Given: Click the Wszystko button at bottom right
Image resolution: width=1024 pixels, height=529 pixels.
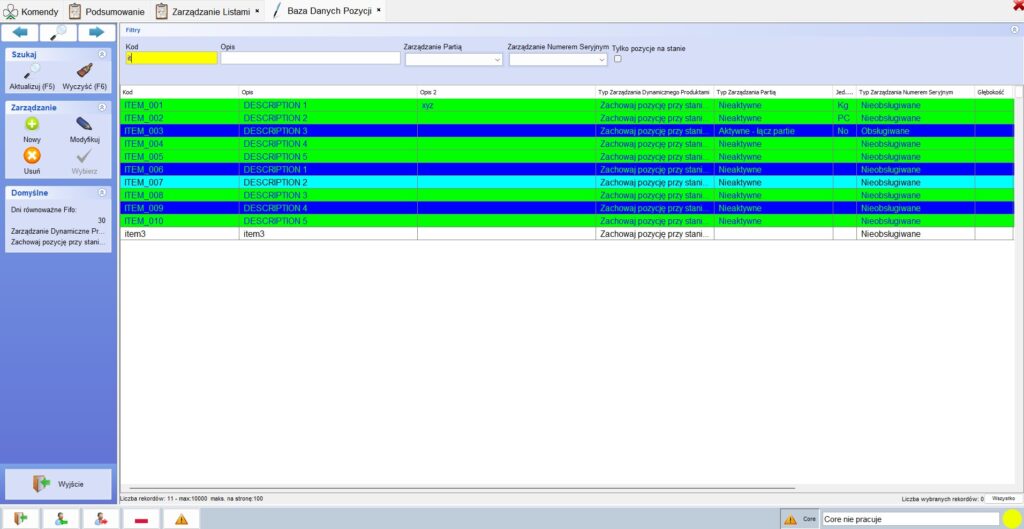Looking at the screenshot, I should pyautogui.click(x=1003, y=498).
